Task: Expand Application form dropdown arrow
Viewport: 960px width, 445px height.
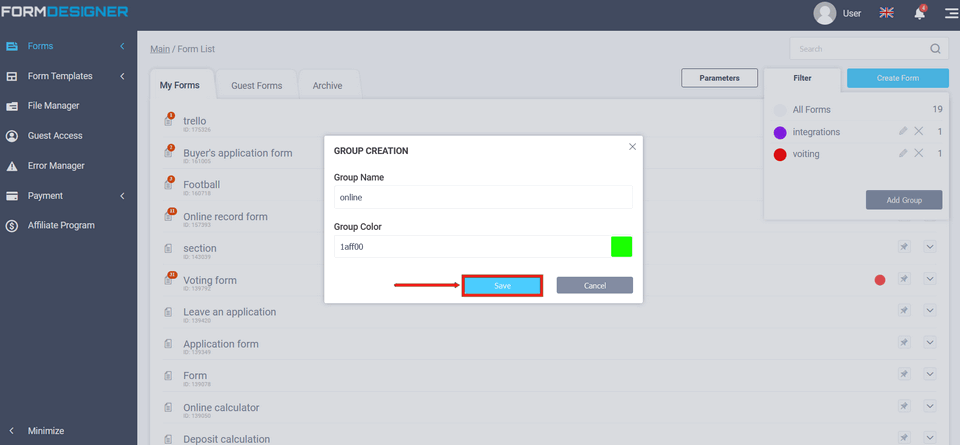Action: (x=929, y=342)
